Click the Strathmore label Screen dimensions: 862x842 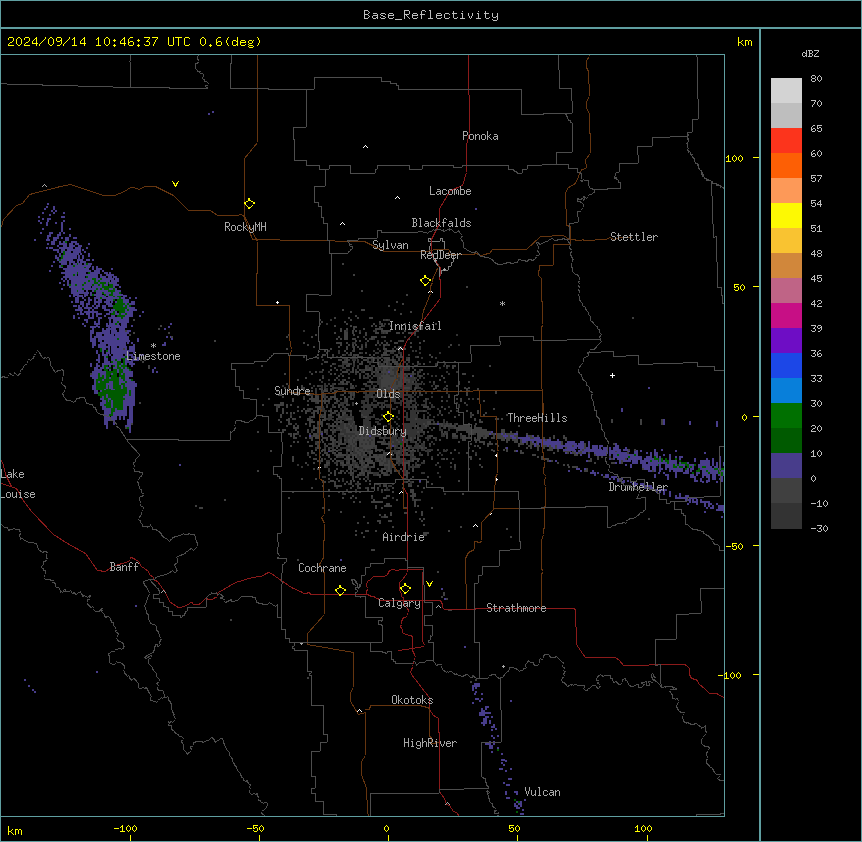point(516,608)
